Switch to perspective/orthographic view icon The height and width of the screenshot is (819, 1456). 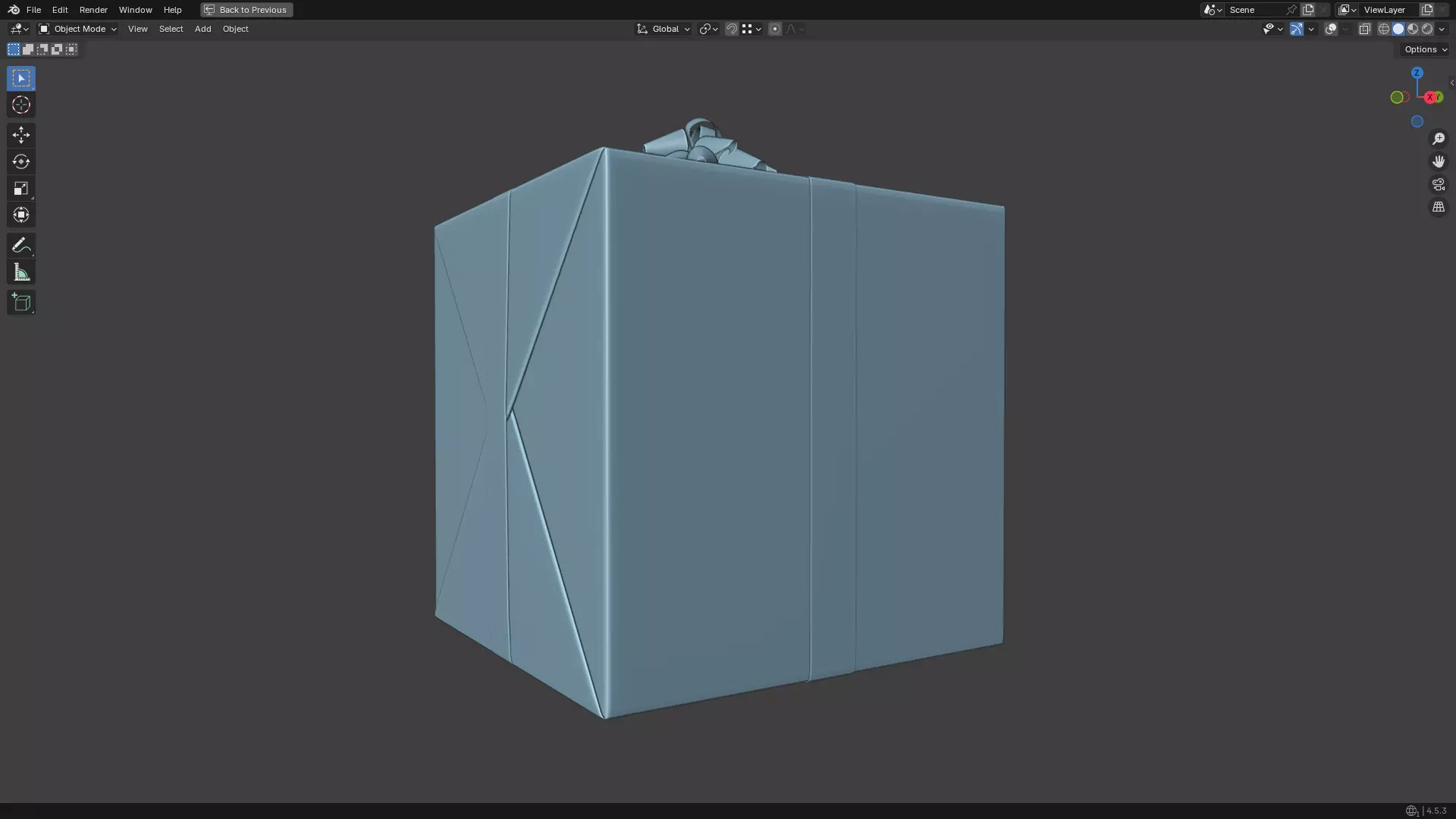(1438, 207)
